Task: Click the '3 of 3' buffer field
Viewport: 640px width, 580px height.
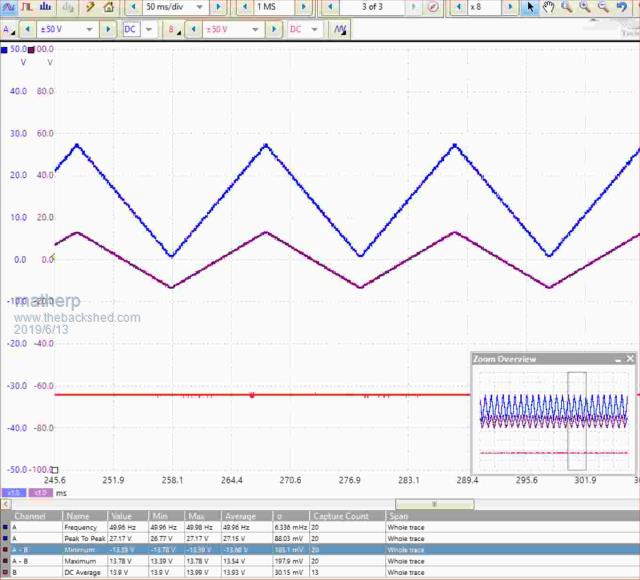Action: (x=373, y=7)
